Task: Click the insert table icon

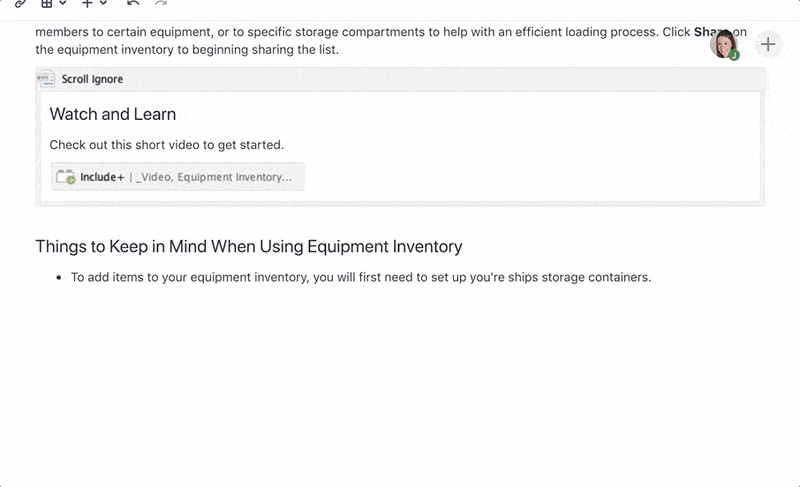Action: point(46,3)
